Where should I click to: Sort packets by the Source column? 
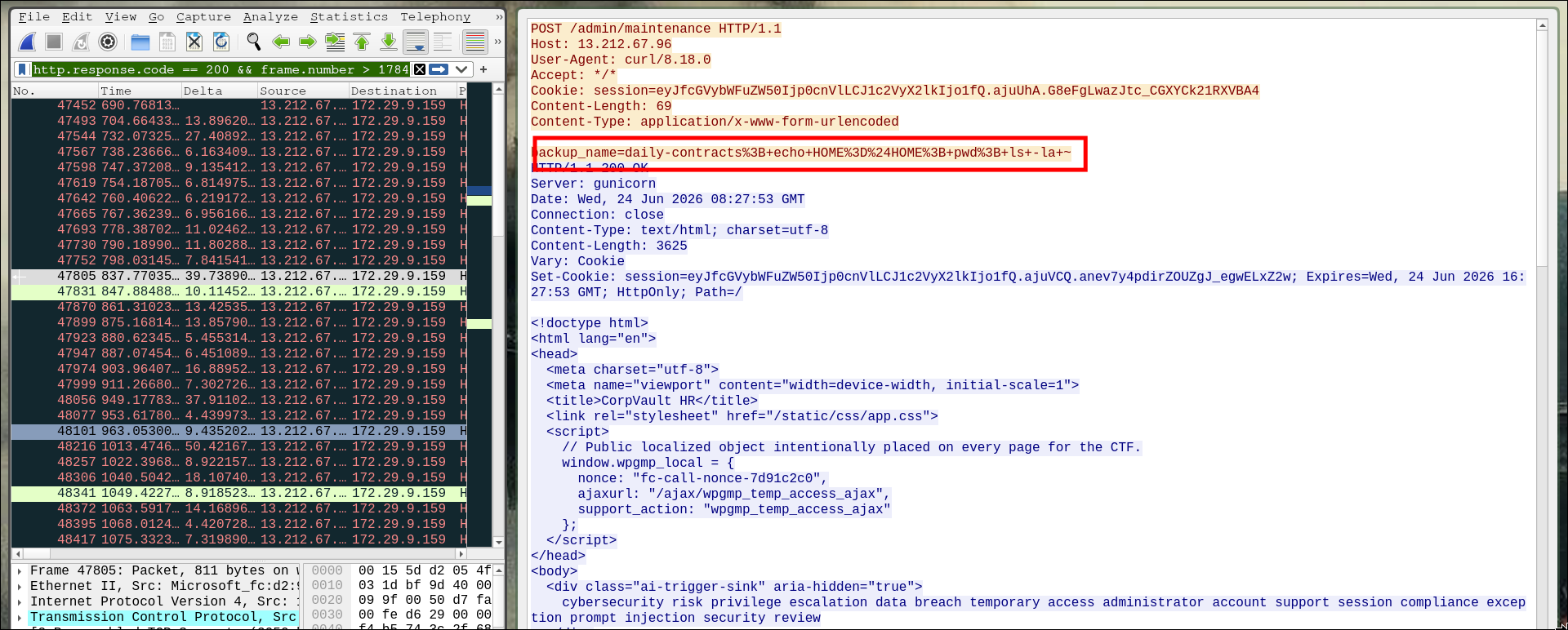point(304,91)
